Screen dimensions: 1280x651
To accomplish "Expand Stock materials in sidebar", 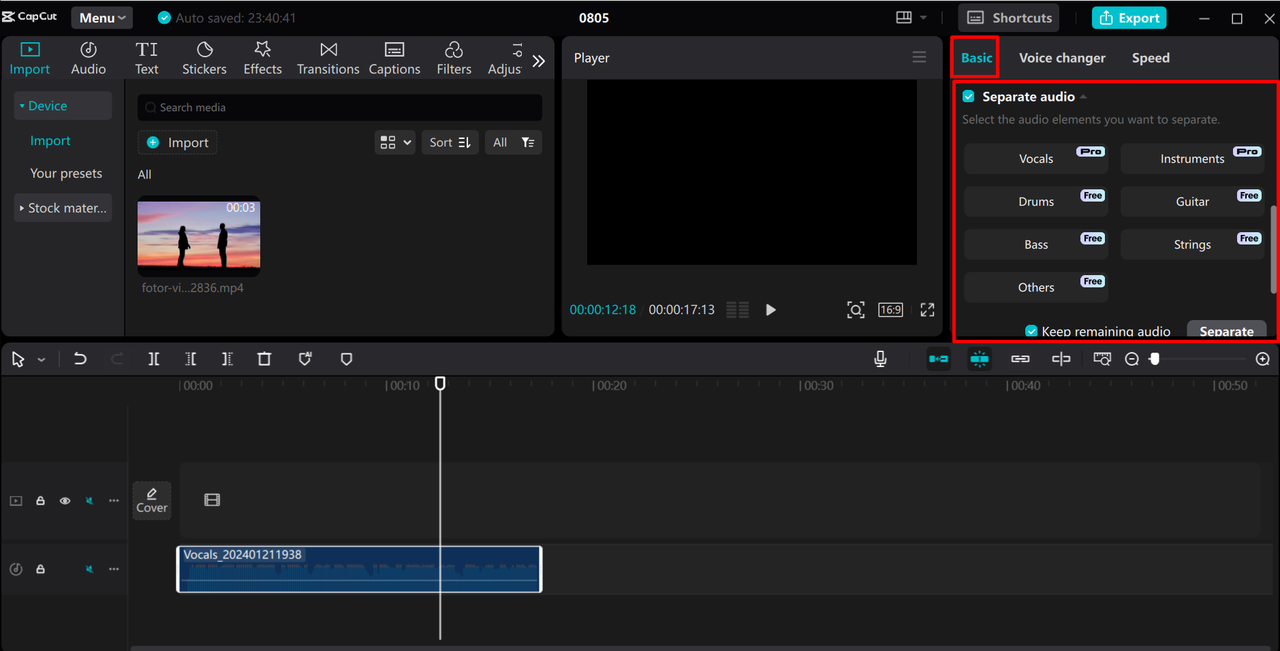I will coord(63,208).
